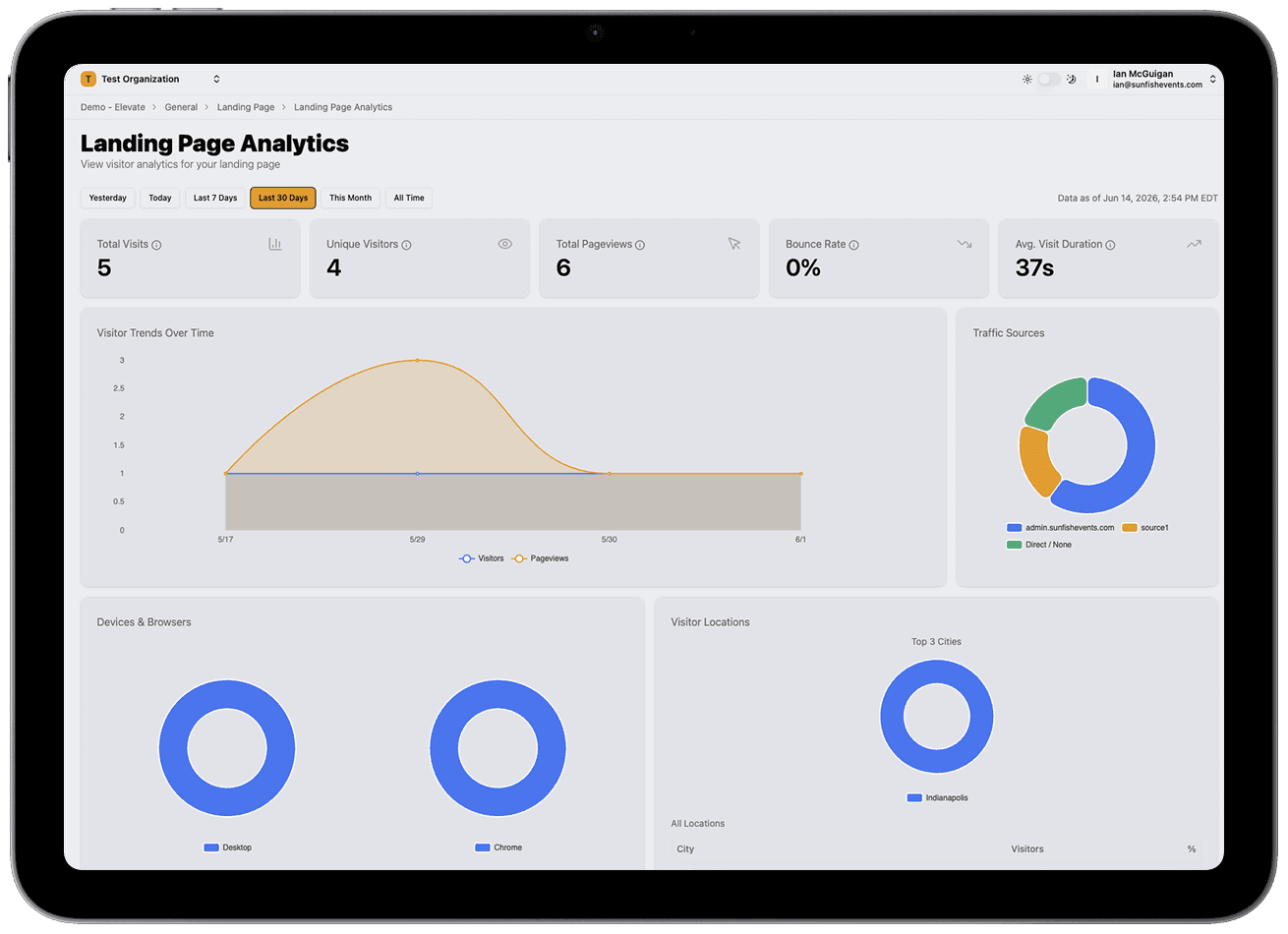Select the Last 30 Days range
This screenshot has width=1288, height=934.
(x=283, y=199)
